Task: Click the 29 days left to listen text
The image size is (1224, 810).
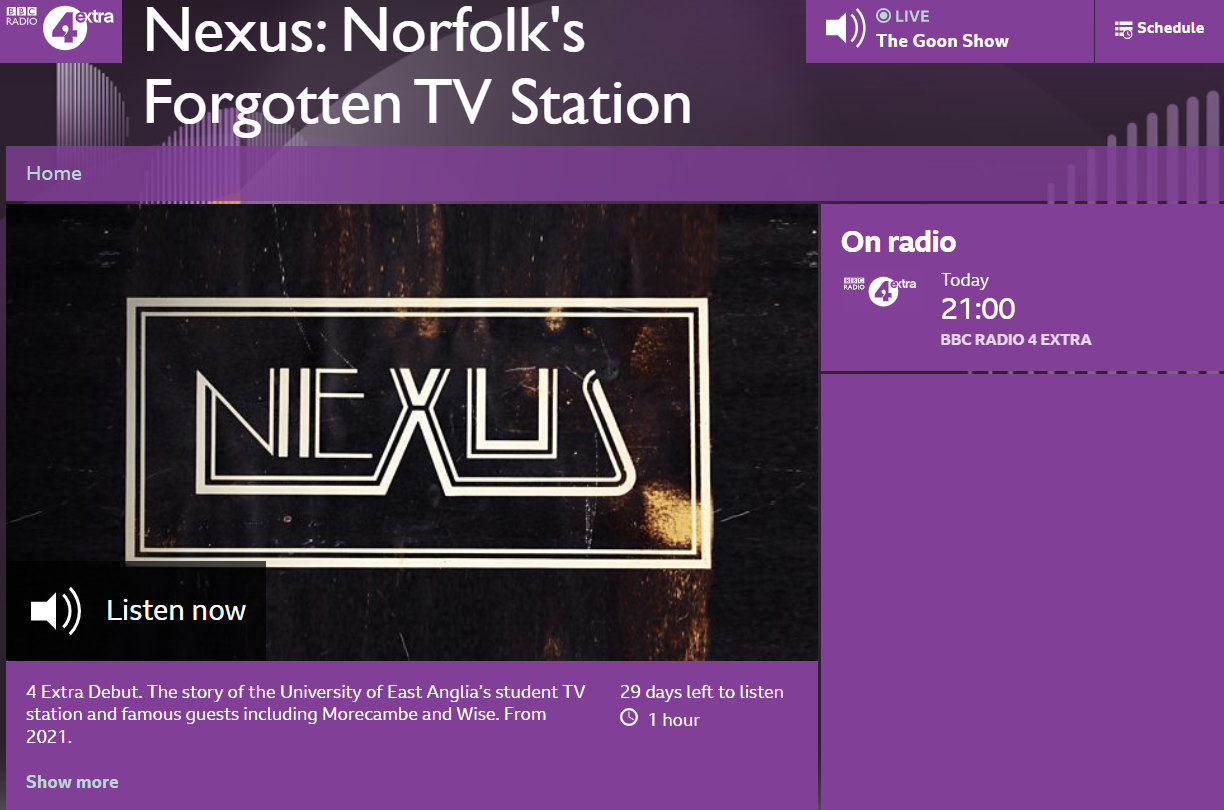Action: coord(702,692)
